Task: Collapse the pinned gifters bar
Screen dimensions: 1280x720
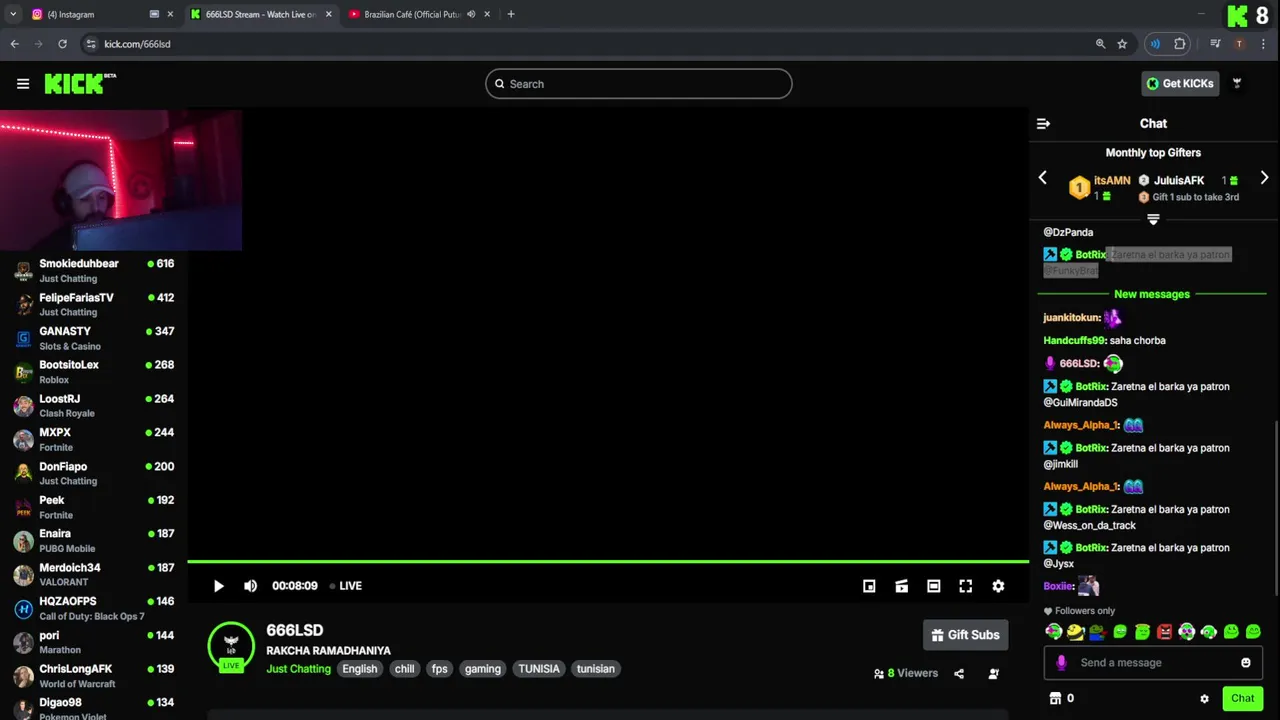Action: point(1153,219)
